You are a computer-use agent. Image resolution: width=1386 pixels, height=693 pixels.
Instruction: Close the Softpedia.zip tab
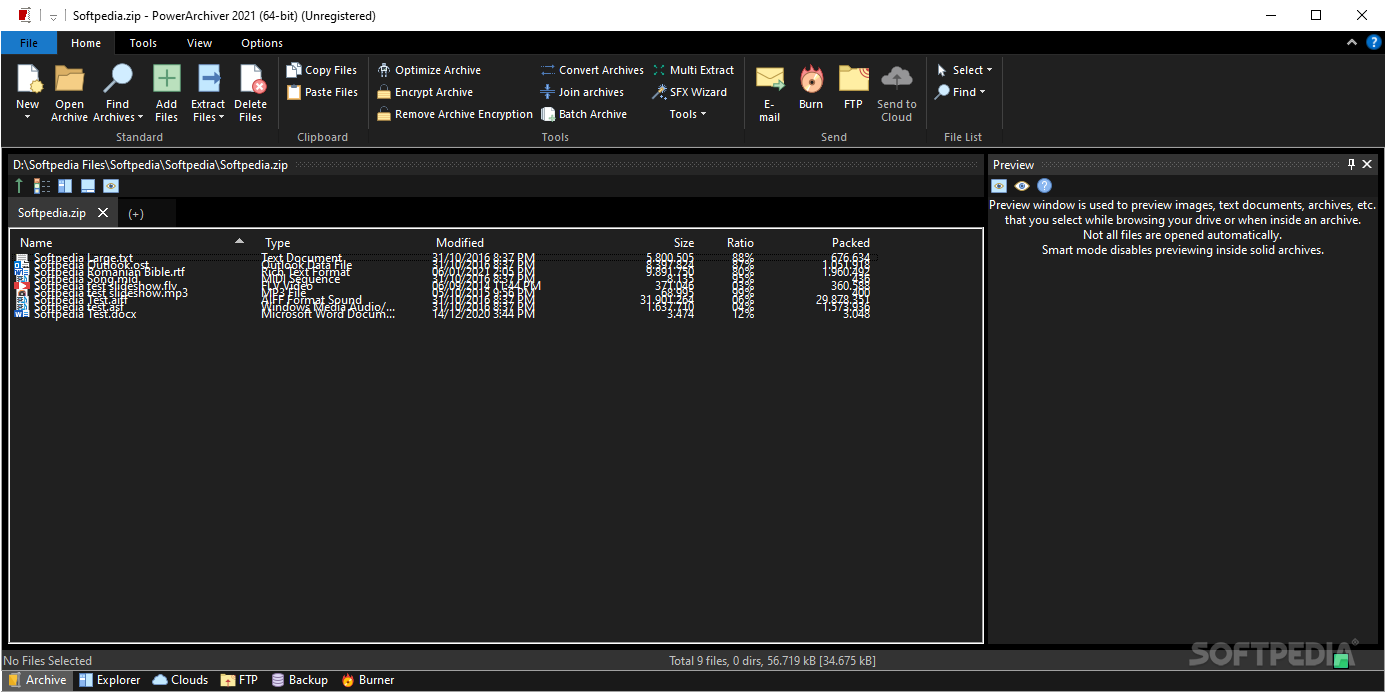(x=103, y=213)
